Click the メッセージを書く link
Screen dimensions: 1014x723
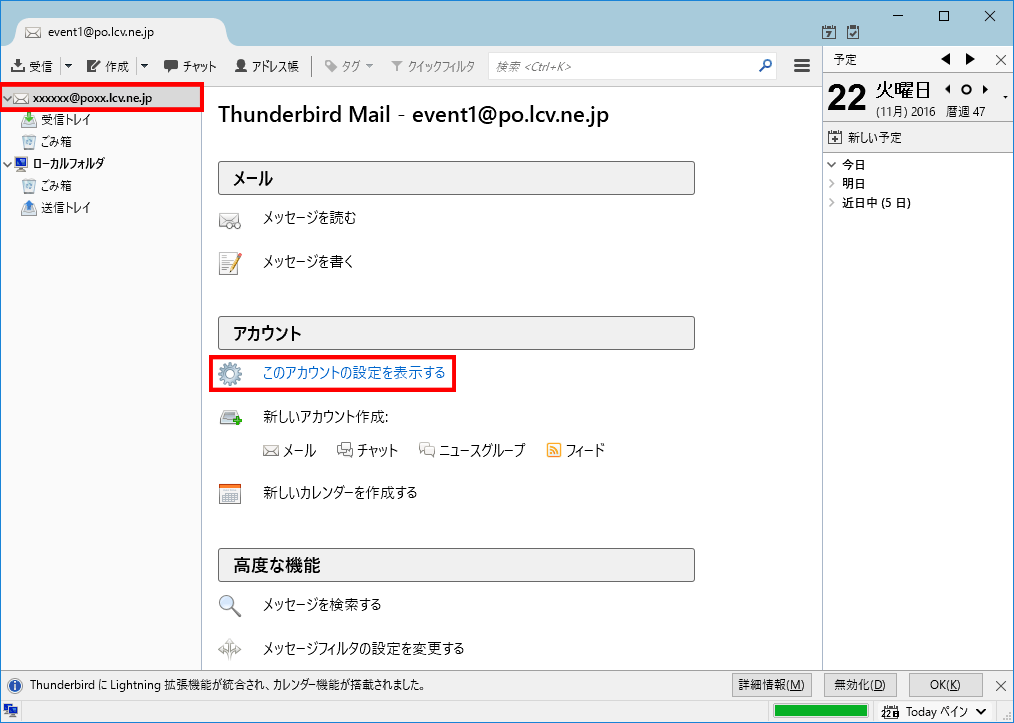(x=308, y=262)
